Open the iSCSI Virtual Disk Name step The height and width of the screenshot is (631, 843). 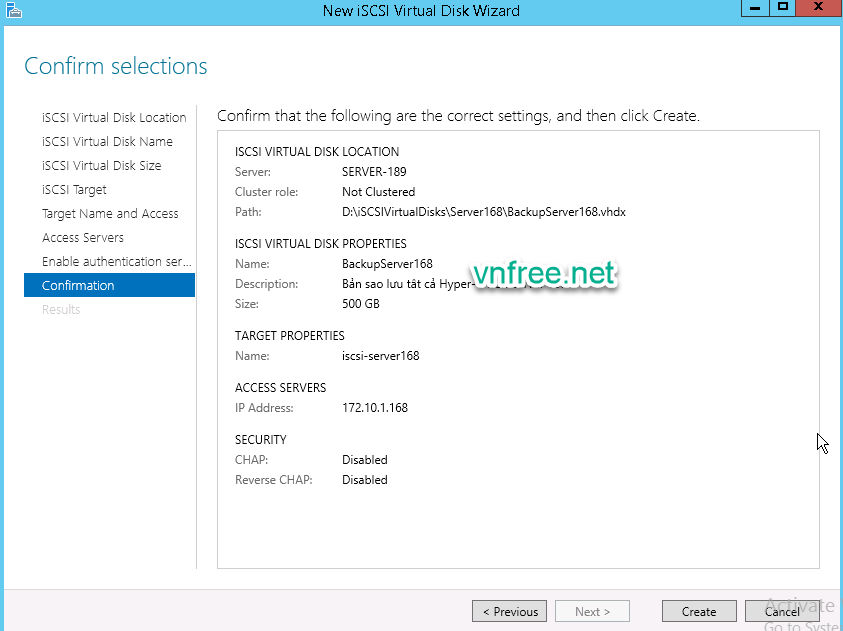click(x=107, y=142)
